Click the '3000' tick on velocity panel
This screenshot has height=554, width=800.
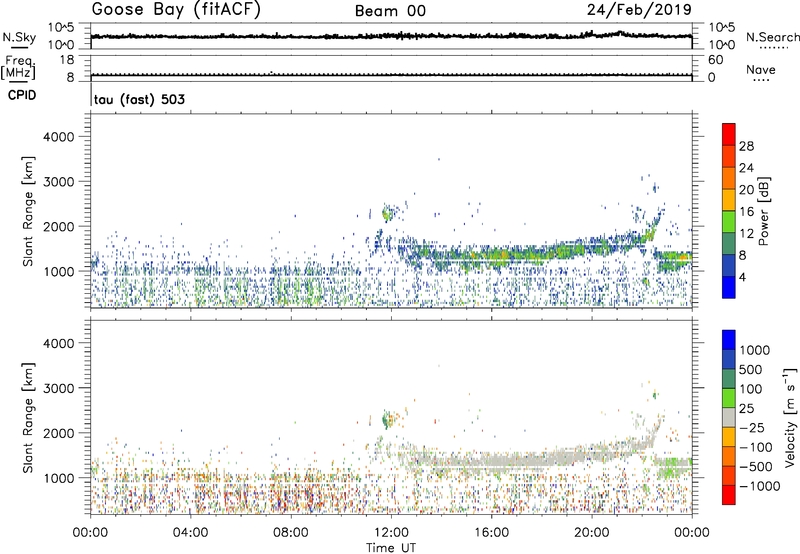click(x=58, y=388)
